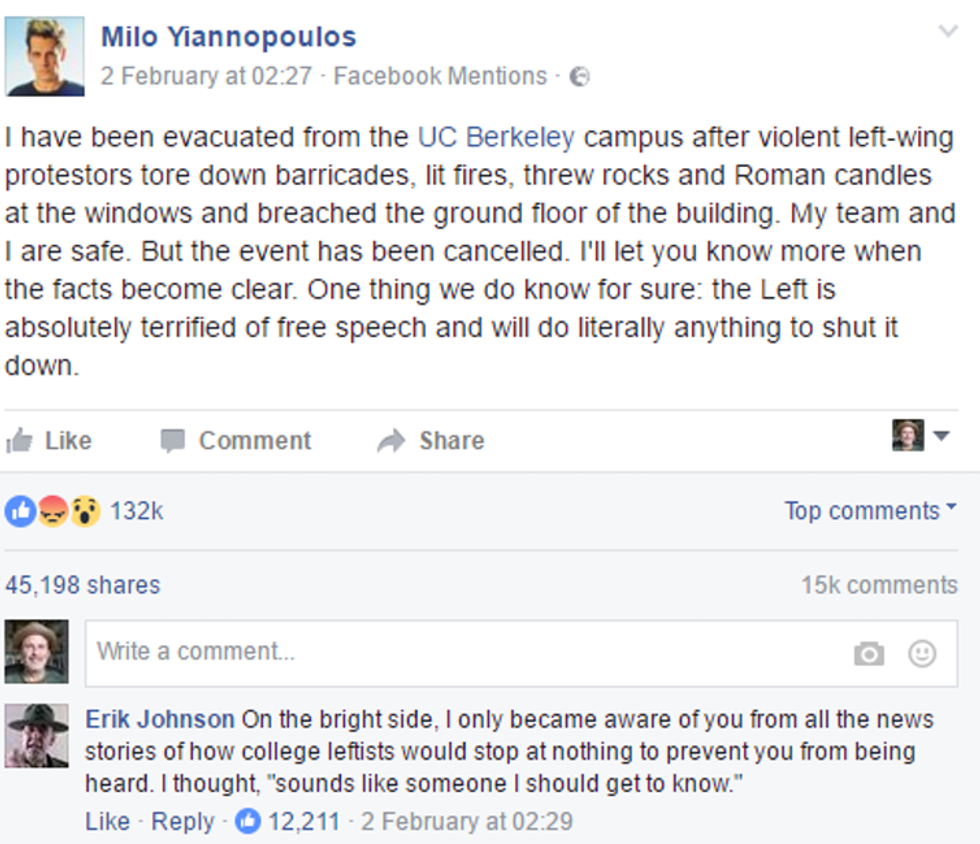This screenshot has width=980, height=844.
Task: Click Erik Johnson's name
Action: (x=160, y=719)
